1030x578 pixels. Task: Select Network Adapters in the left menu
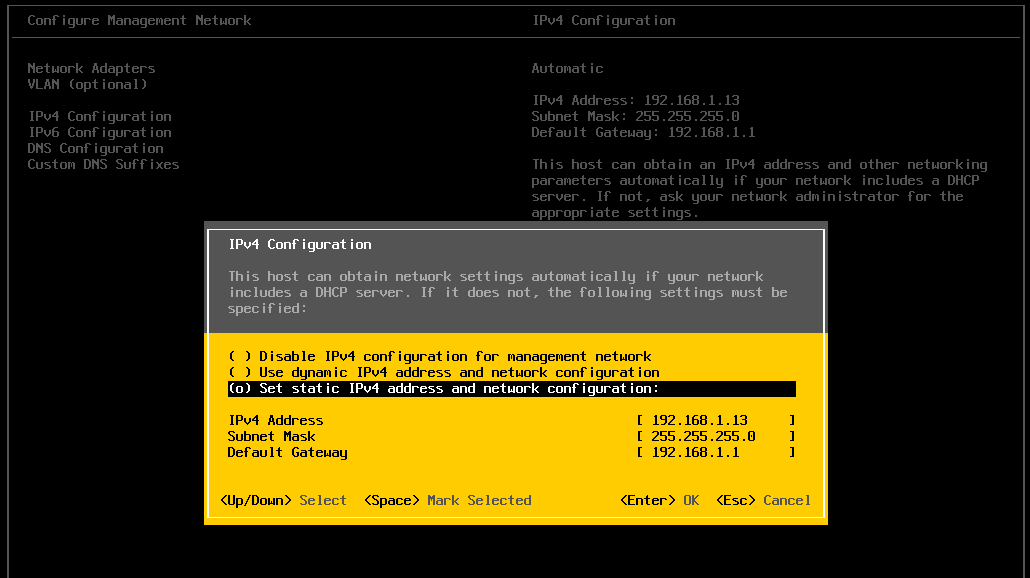(x=91, y=68)
